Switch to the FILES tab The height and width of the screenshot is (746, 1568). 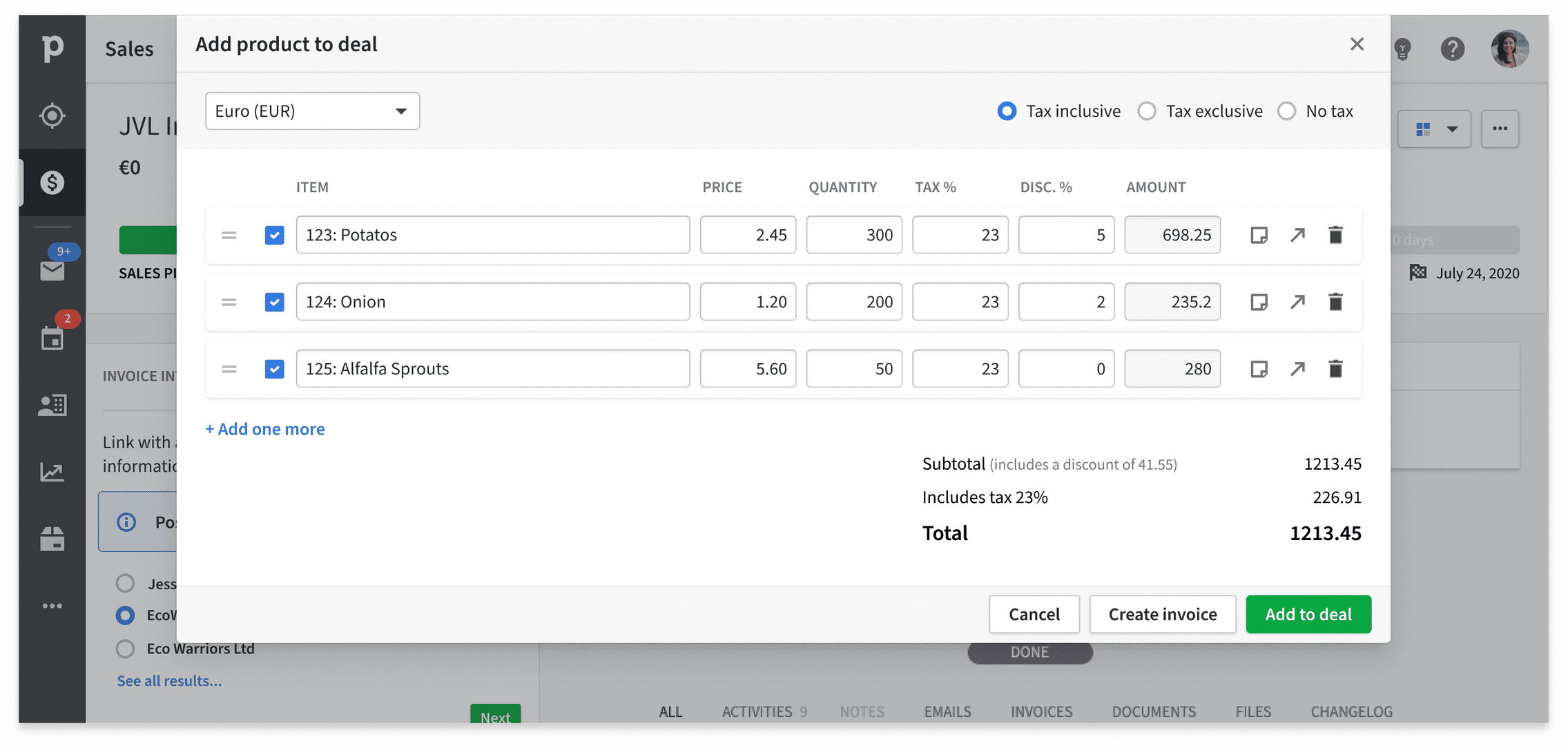(x=1253, y=712)
